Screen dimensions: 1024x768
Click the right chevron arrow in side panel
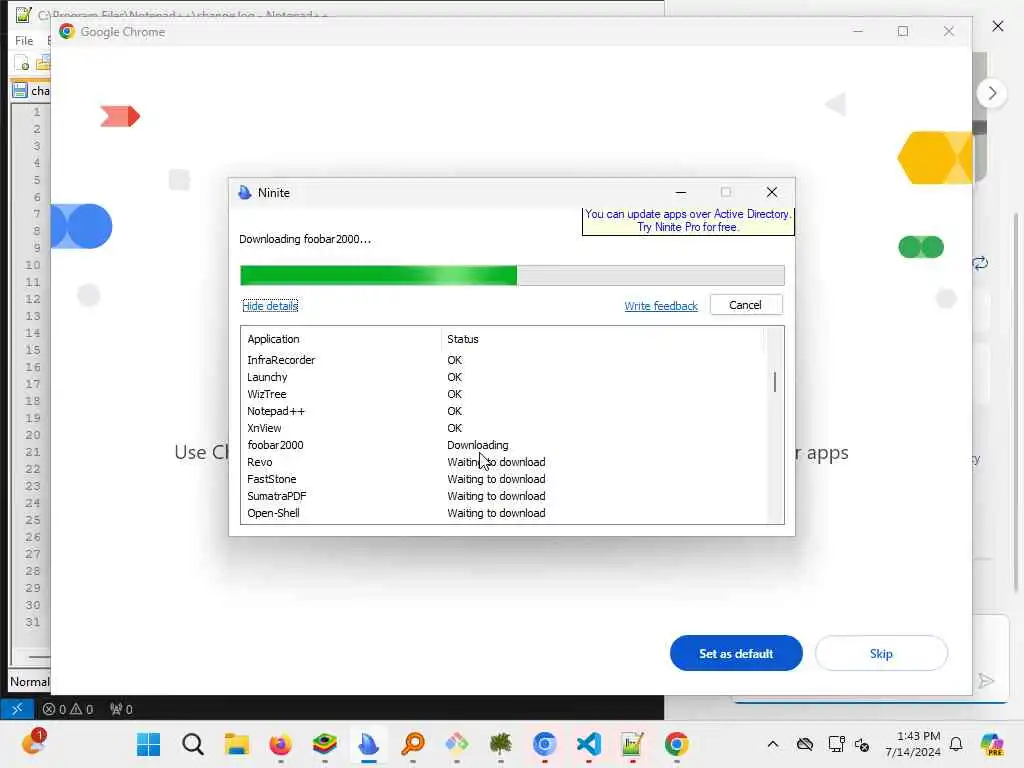[x=992, y=93]
